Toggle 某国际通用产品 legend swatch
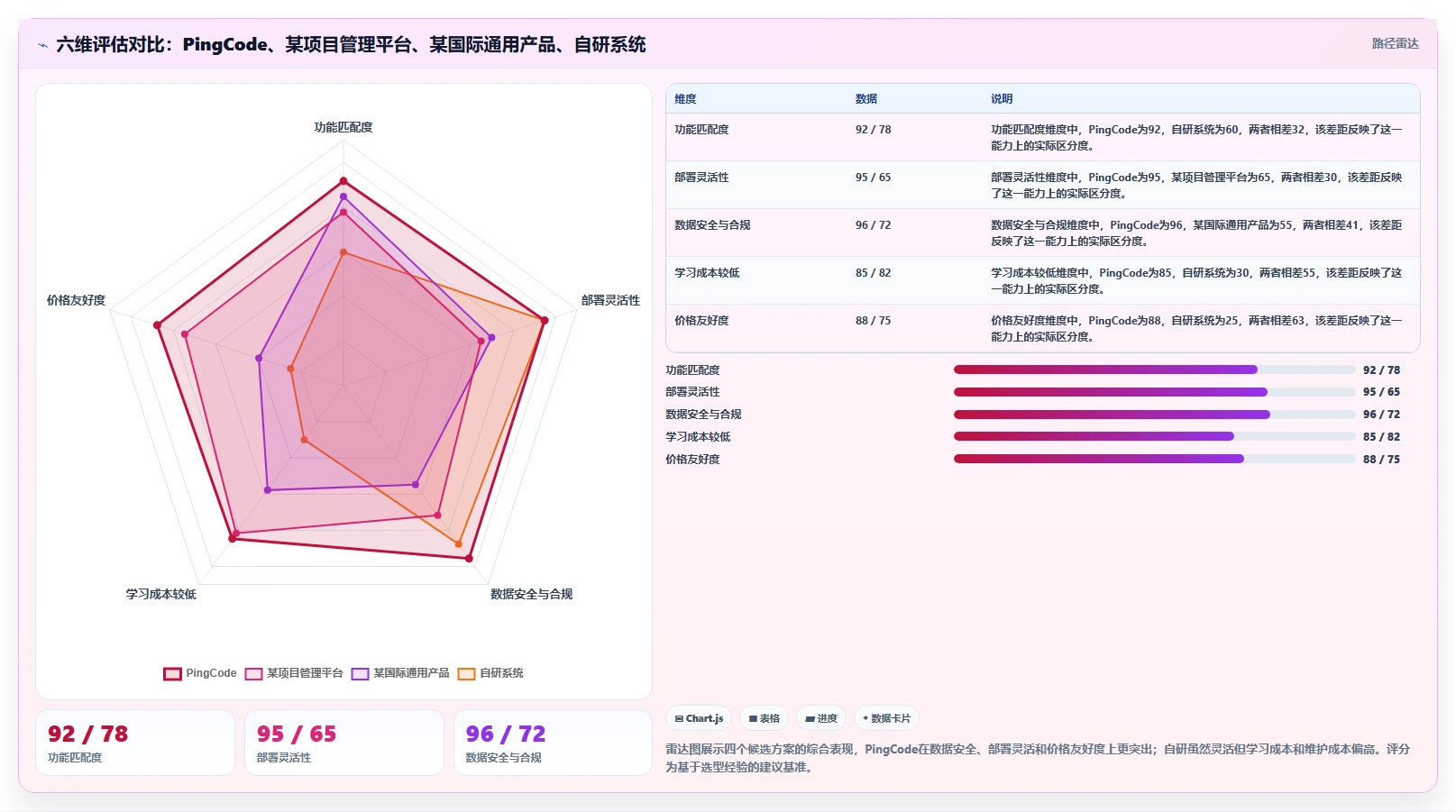Viewport: 1456px width, 812px height. (360, 673)
